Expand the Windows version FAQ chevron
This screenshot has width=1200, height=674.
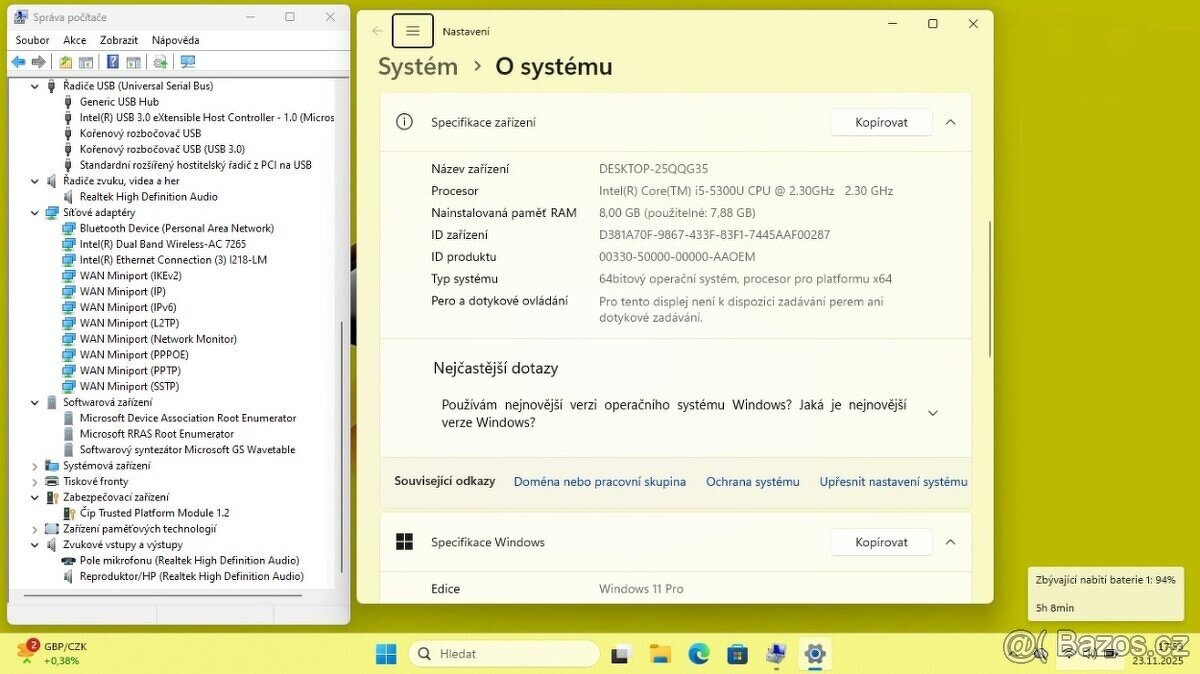pyautogui.click(x=932, y=411)
